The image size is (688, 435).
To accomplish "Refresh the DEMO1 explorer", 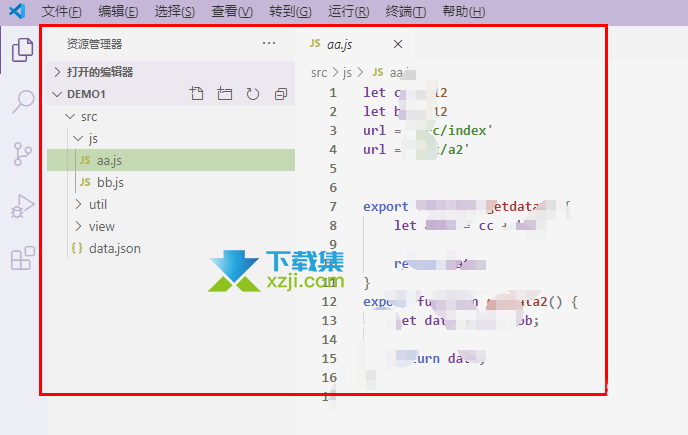I will pos(252,93).
